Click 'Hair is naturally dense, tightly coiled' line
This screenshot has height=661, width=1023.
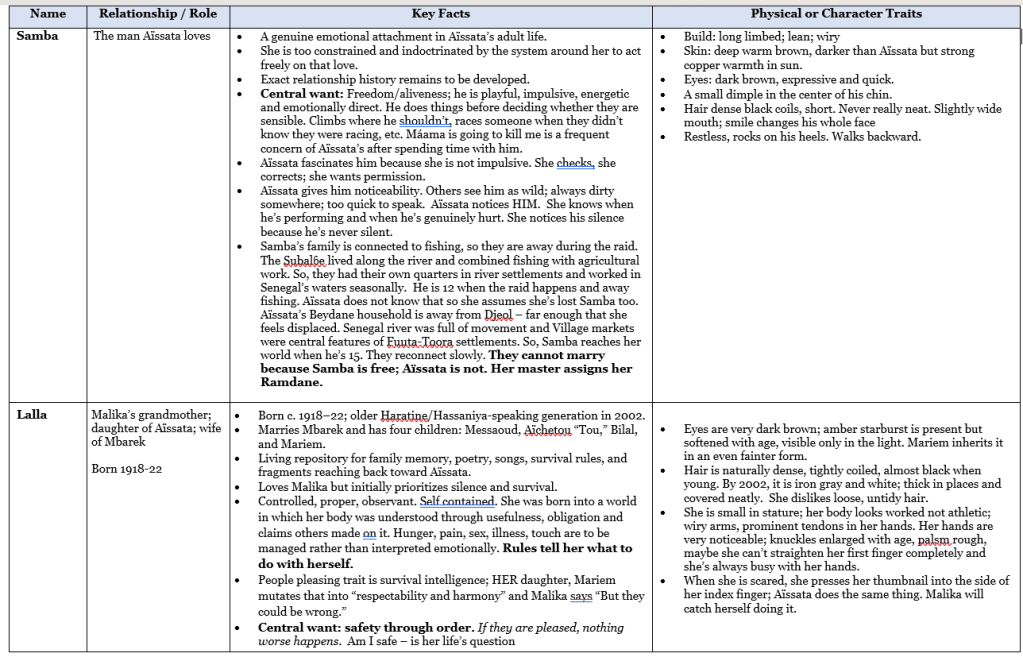tap(832, 470)
